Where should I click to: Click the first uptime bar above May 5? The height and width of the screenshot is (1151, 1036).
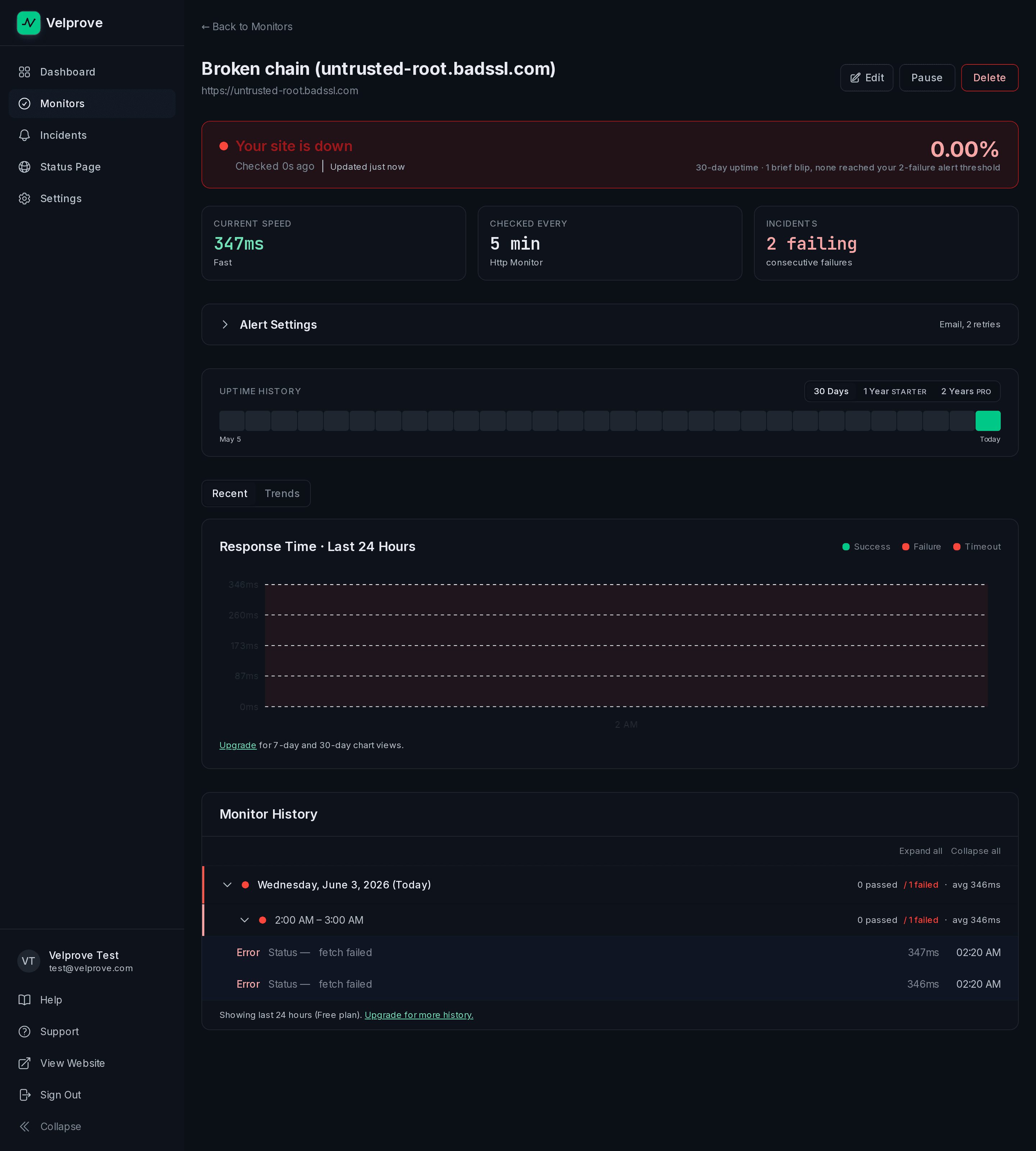232,421
